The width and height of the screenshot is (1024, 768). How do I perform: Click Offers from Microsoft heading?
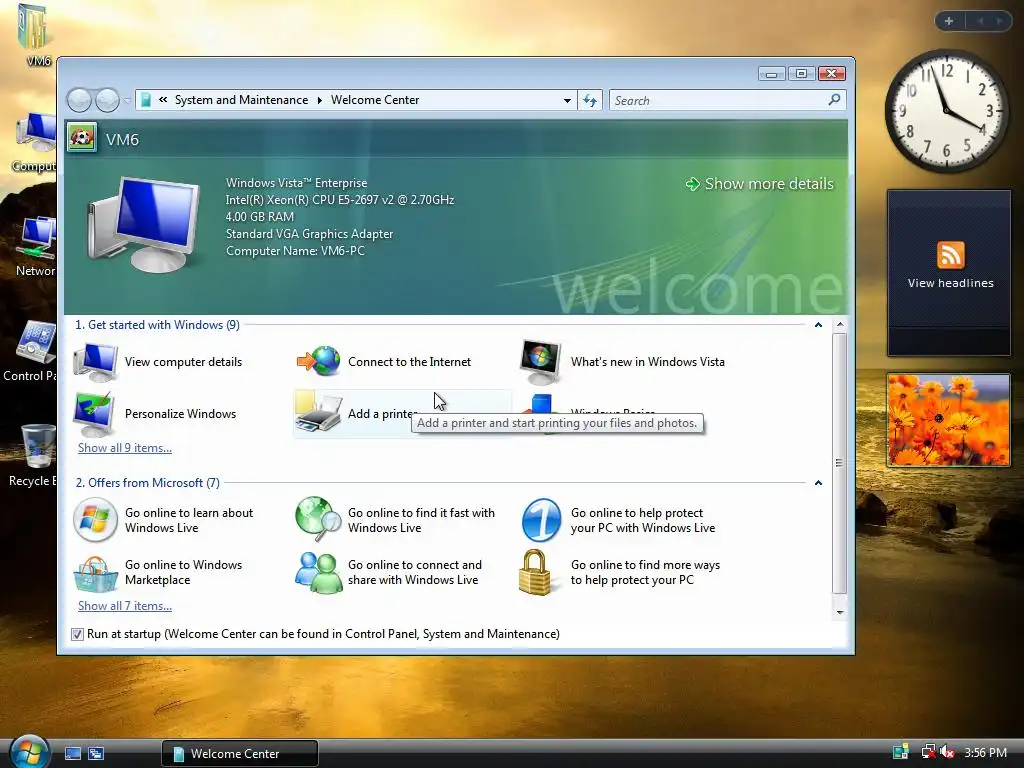pos(148,483)
